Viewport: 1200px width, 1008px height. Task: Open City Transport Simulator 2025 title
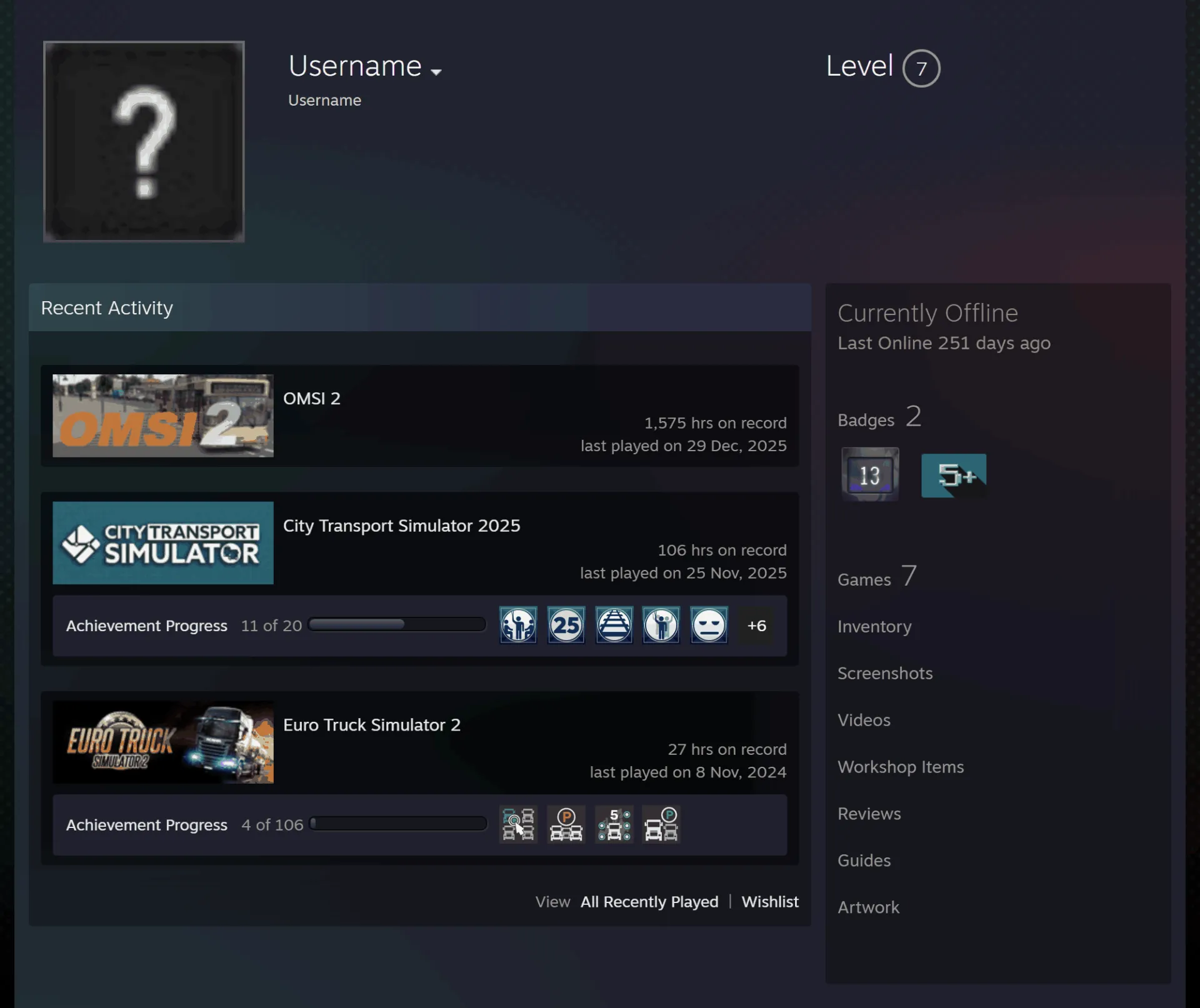[x=401, y=526]
